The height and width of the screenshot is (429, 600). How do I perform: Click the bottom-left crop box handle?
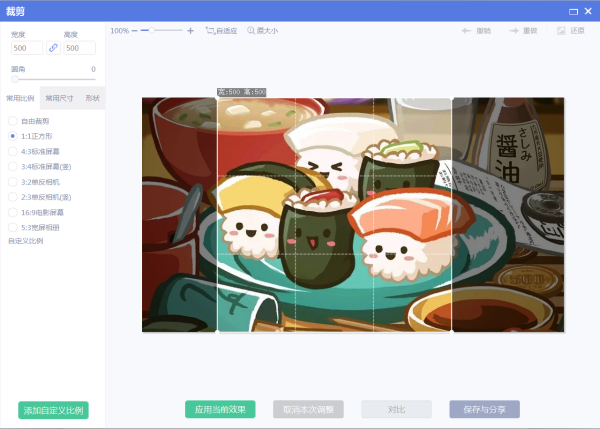coord(217,331)
